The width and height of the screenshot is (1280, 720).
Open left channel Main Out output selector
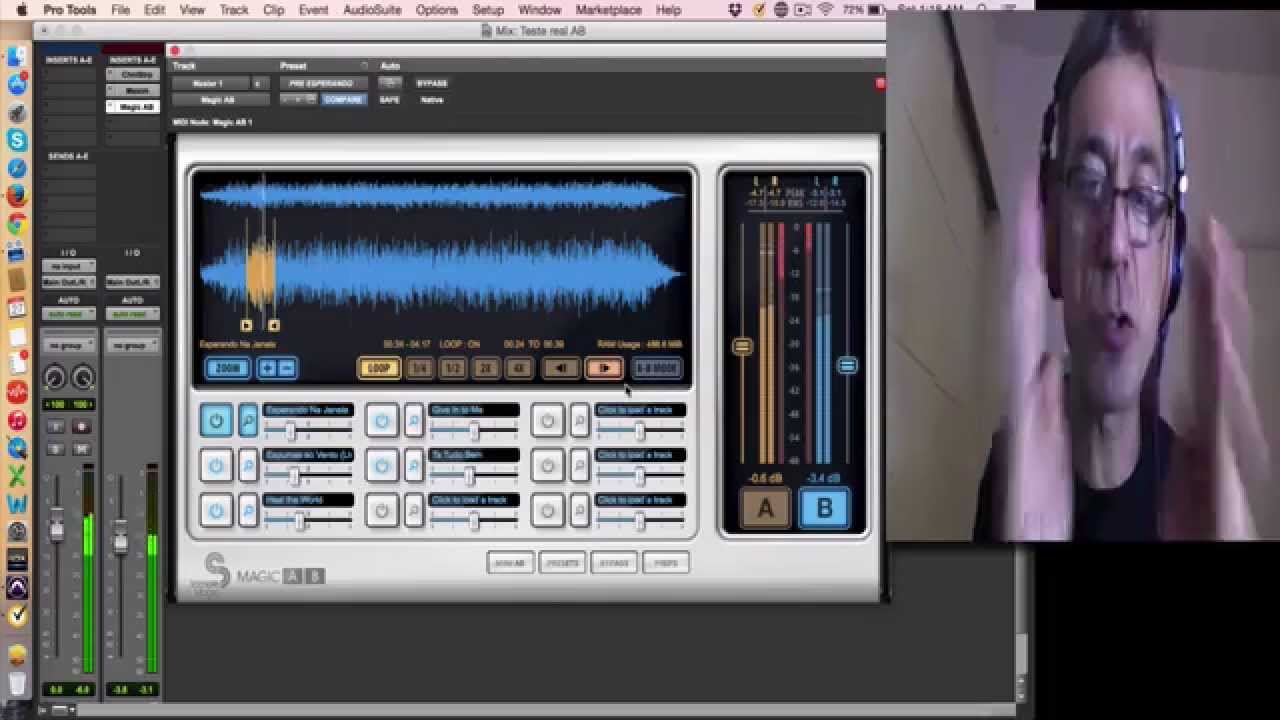click(x=68, y=282)
